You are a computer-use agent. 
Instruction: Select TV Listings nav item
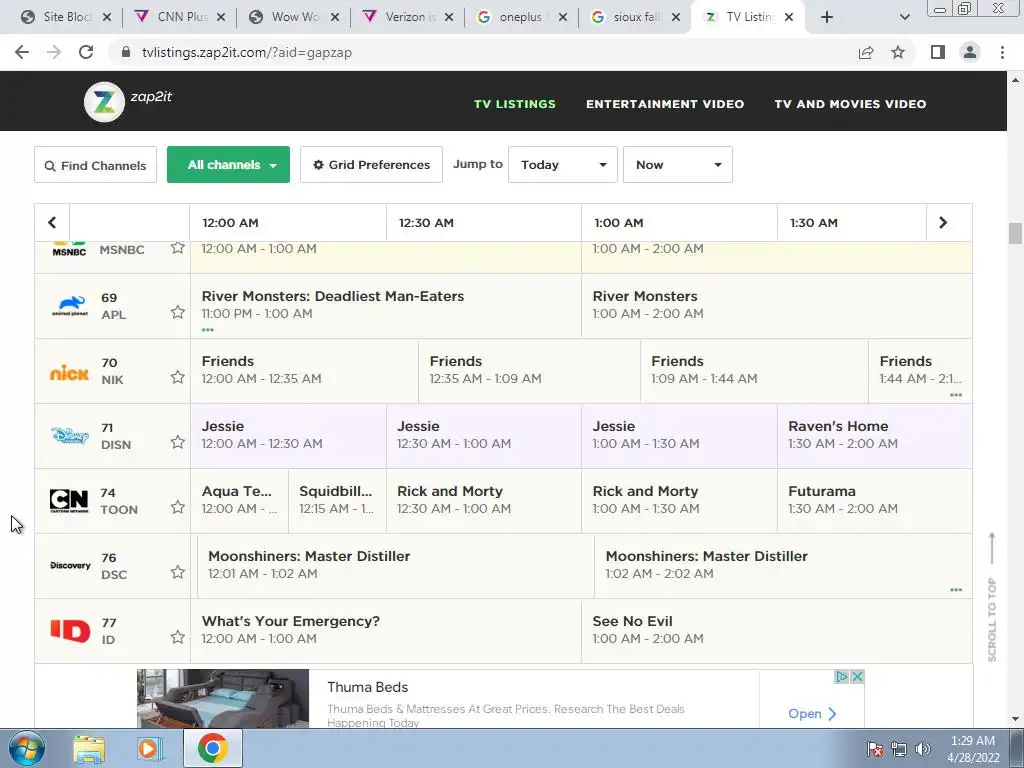click(515, 104)
